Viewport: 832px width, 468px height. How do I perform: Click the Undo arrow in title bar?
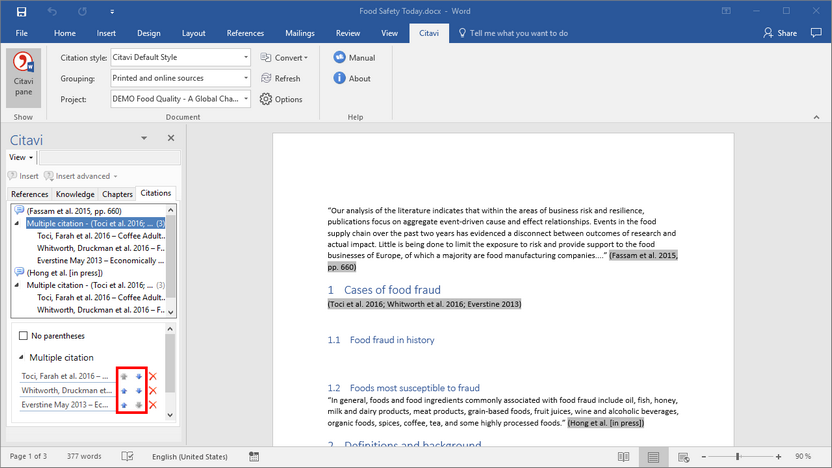[52, 11]
